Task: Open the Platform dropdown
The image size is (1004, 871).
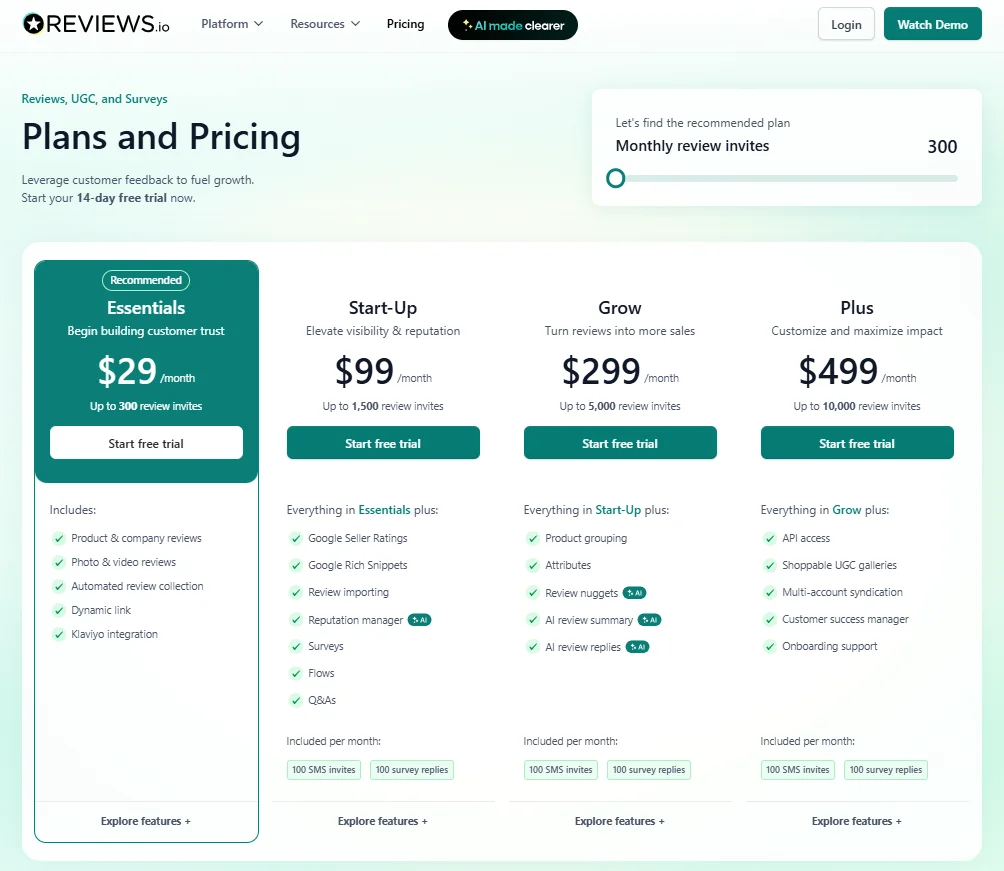Action: pyautogui.click(x=231, y=23)
